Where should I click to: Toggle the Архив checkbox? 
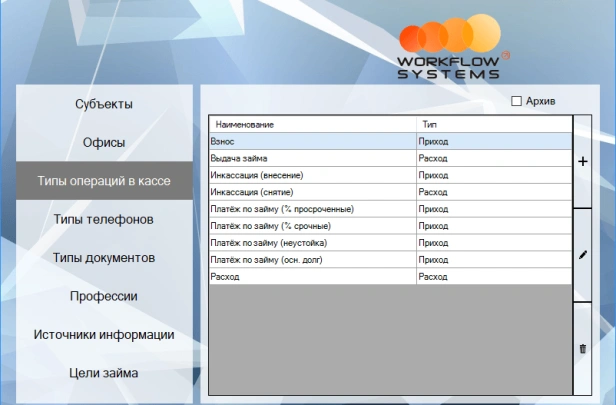(x=516, y=101)
